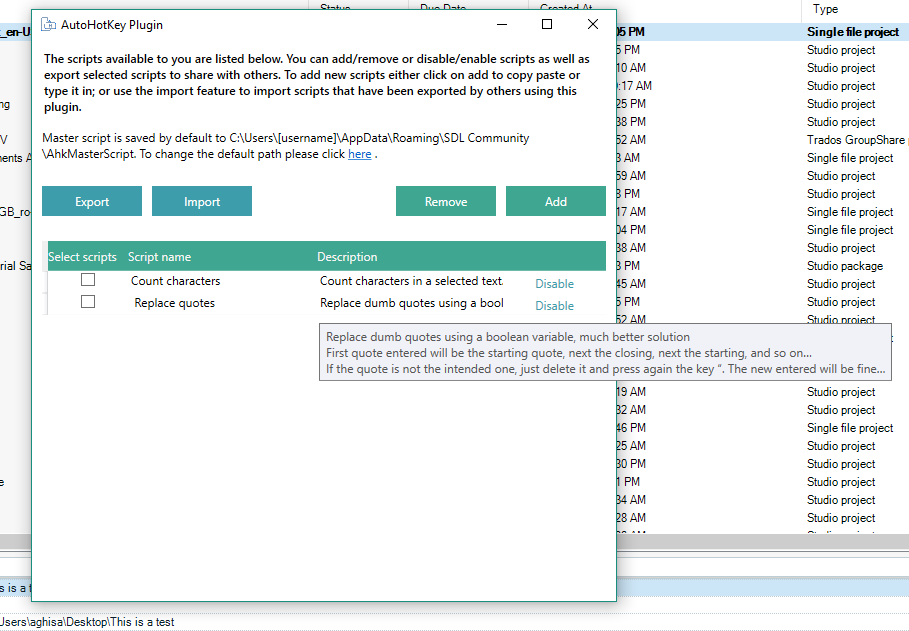Image resolution: width=909 pixels, height=631 pixels.
Task: Click 'Replace dumb quotes using a bool' description
Action: click(412, 303)
